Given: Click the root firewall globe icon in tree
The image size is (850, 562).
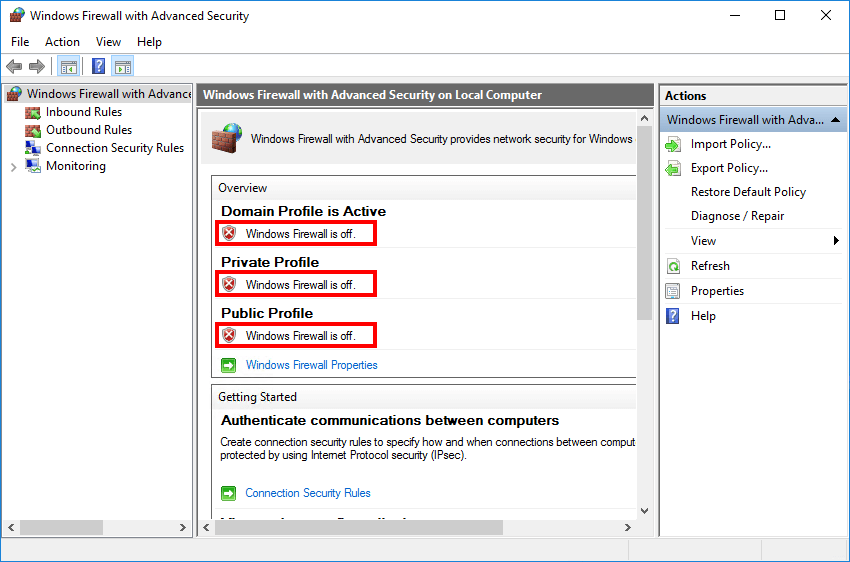Looking at the screenshot, I should pos(14,94).
